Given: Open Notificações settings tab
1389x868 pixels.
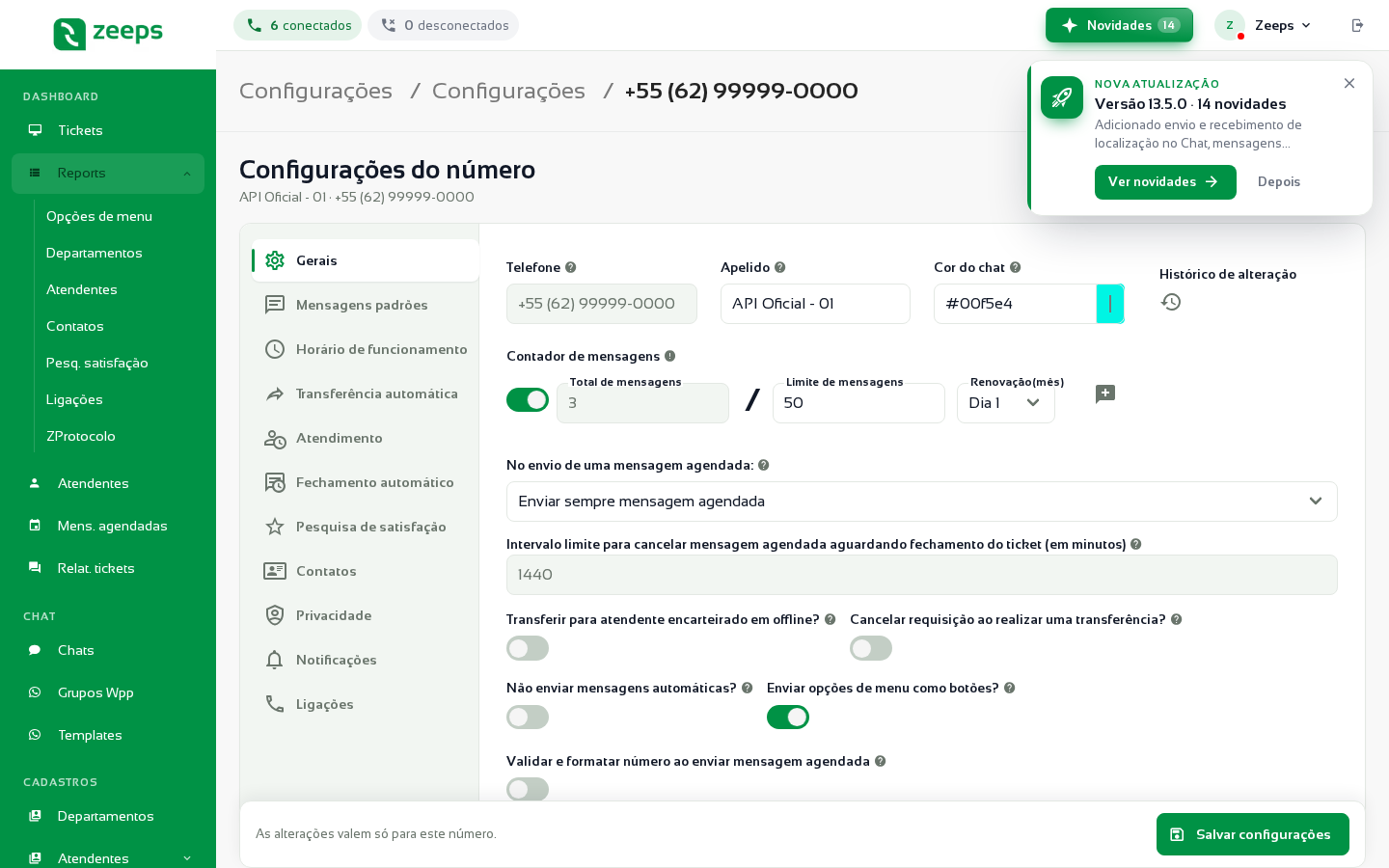Looking at the screenshot, I should tap(366, 660).
